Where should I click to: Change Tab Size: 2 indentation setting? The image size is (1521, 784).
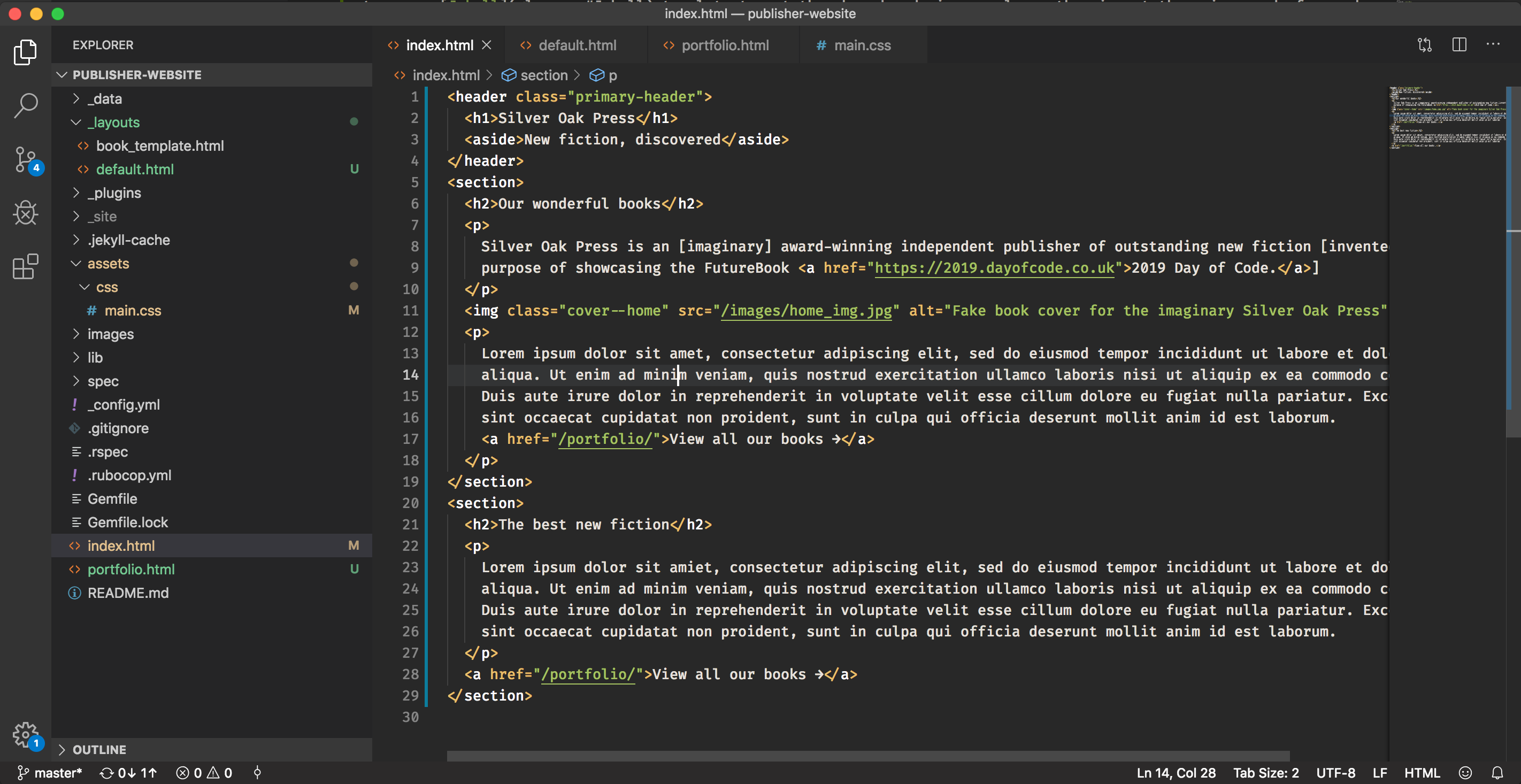point(1266,773)
